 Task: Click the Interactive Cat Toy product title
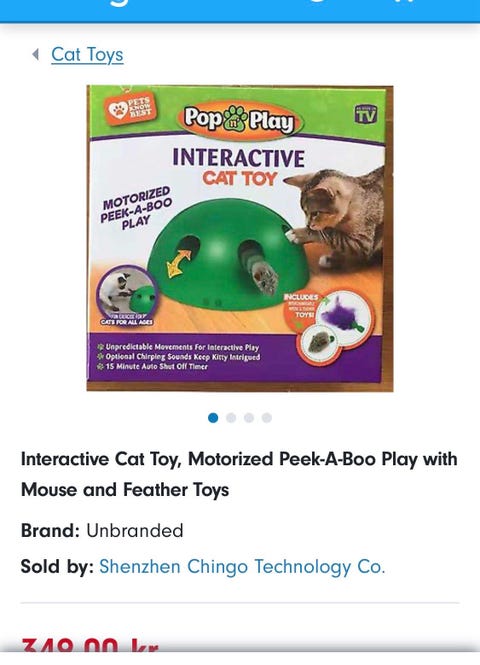point(240,474)
